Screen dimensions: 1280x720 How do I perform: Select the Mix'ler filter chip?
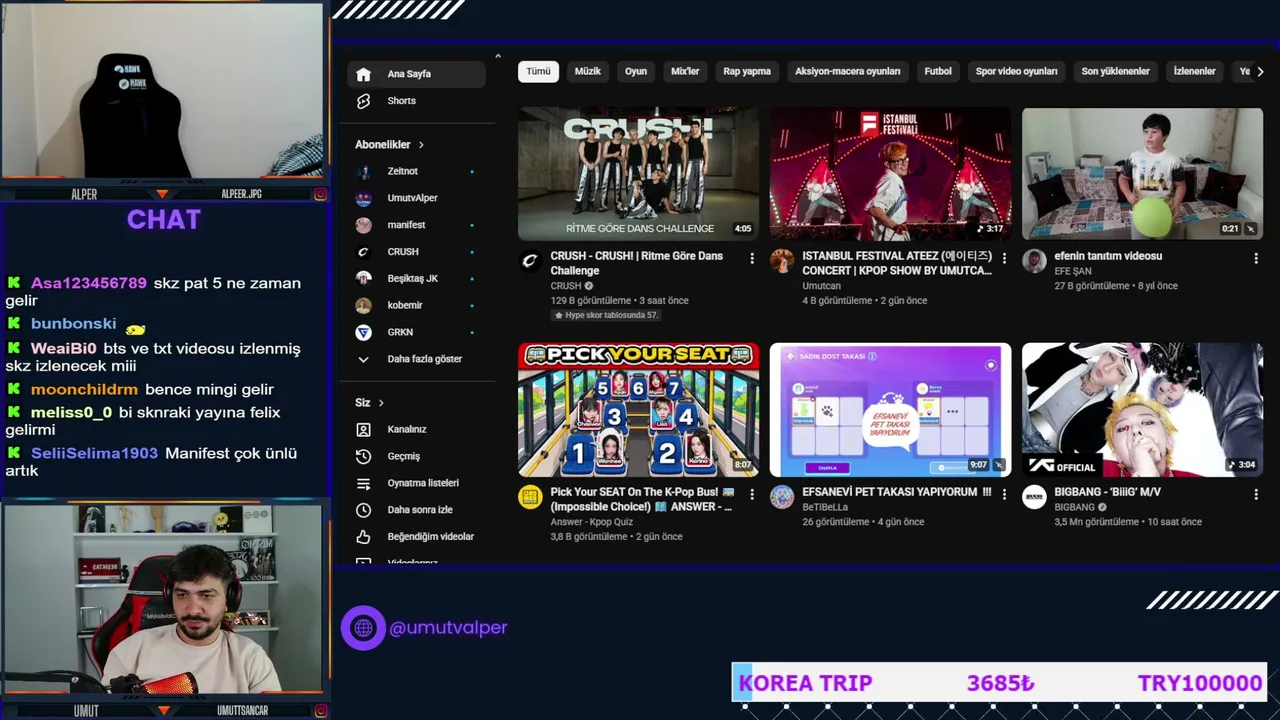pos(685,72)
